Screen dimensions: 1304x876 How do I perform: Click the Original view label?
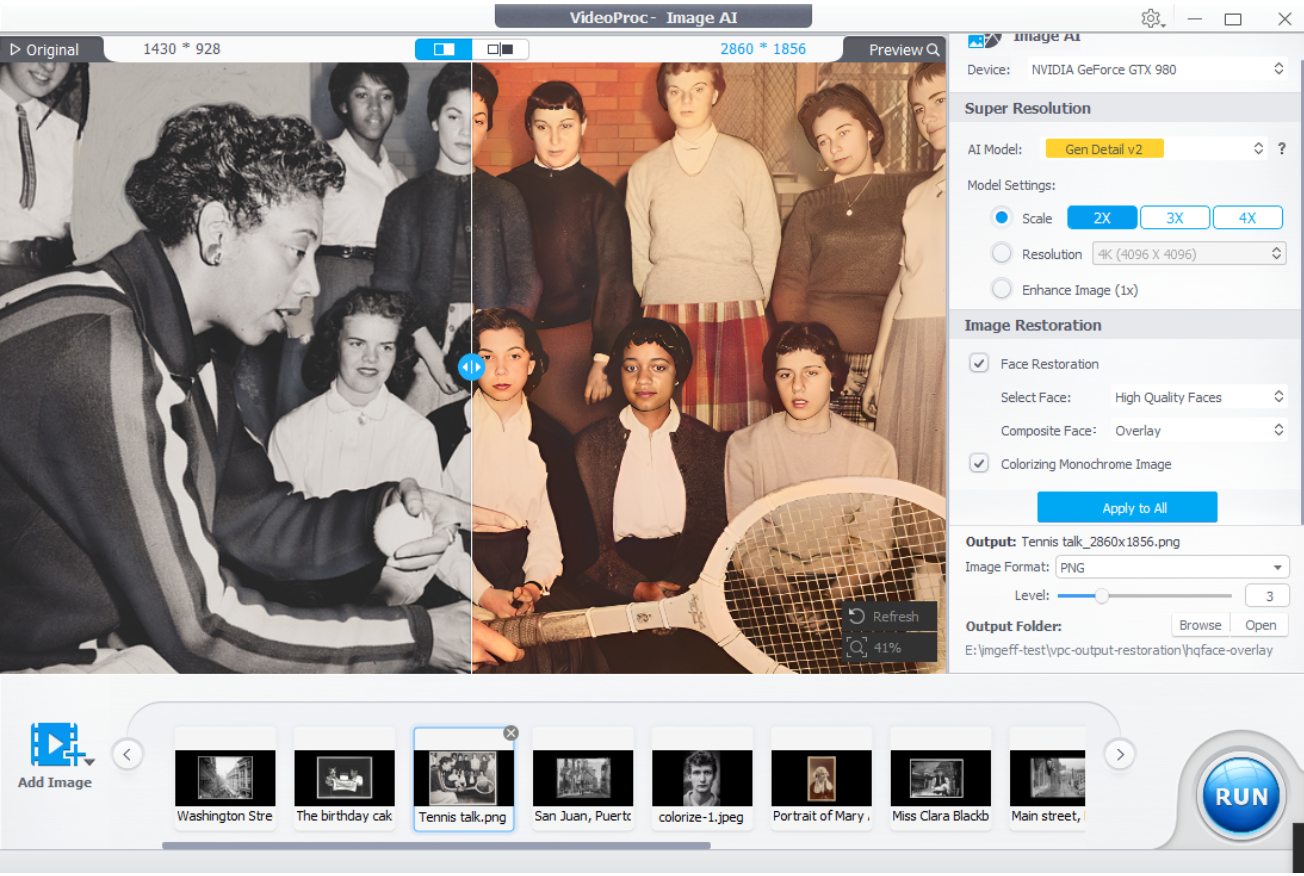(52, 50)
